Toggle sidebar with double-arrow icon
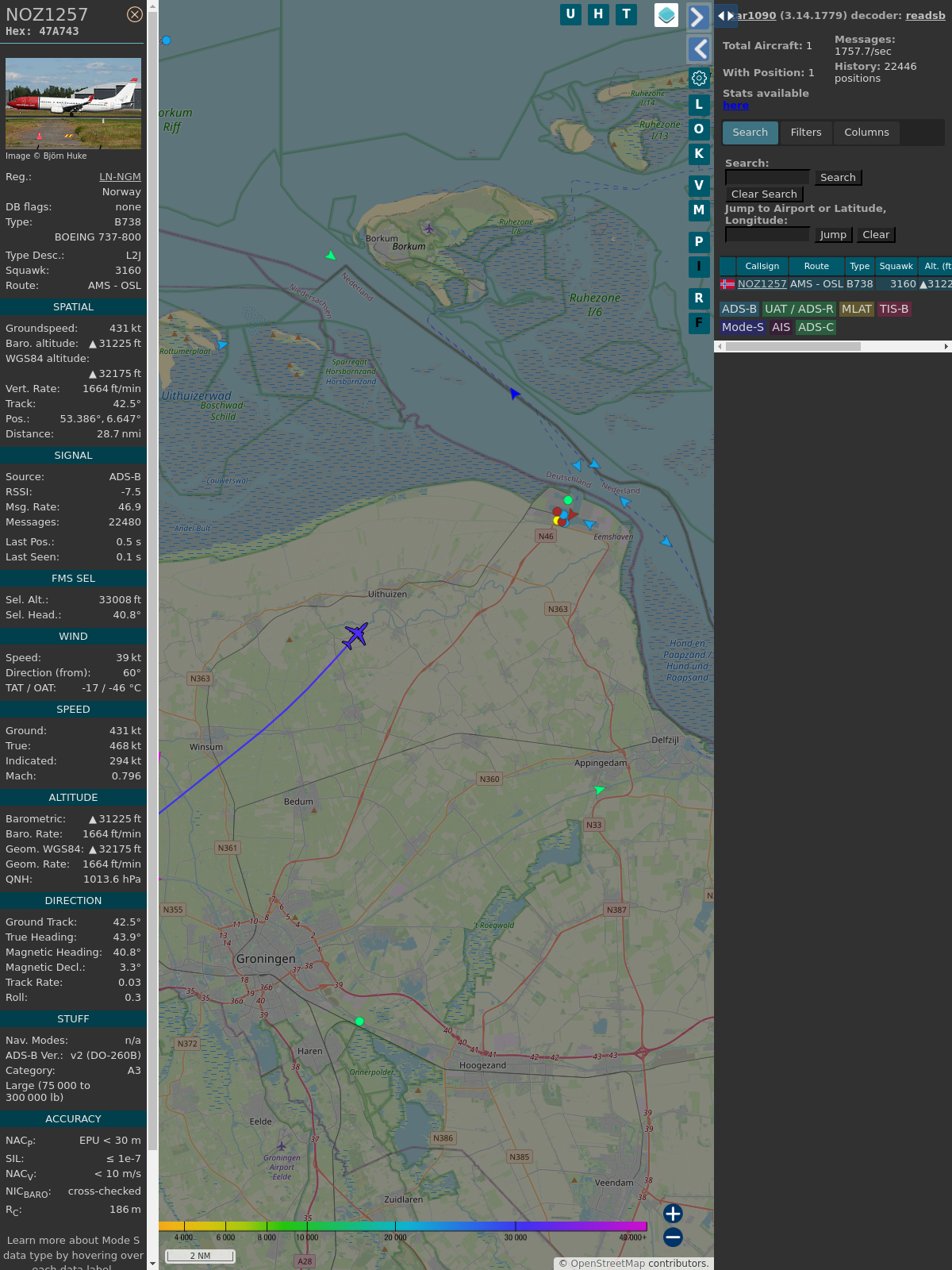The height and width of the screenshot is (1270, 952). click(725, 16)
